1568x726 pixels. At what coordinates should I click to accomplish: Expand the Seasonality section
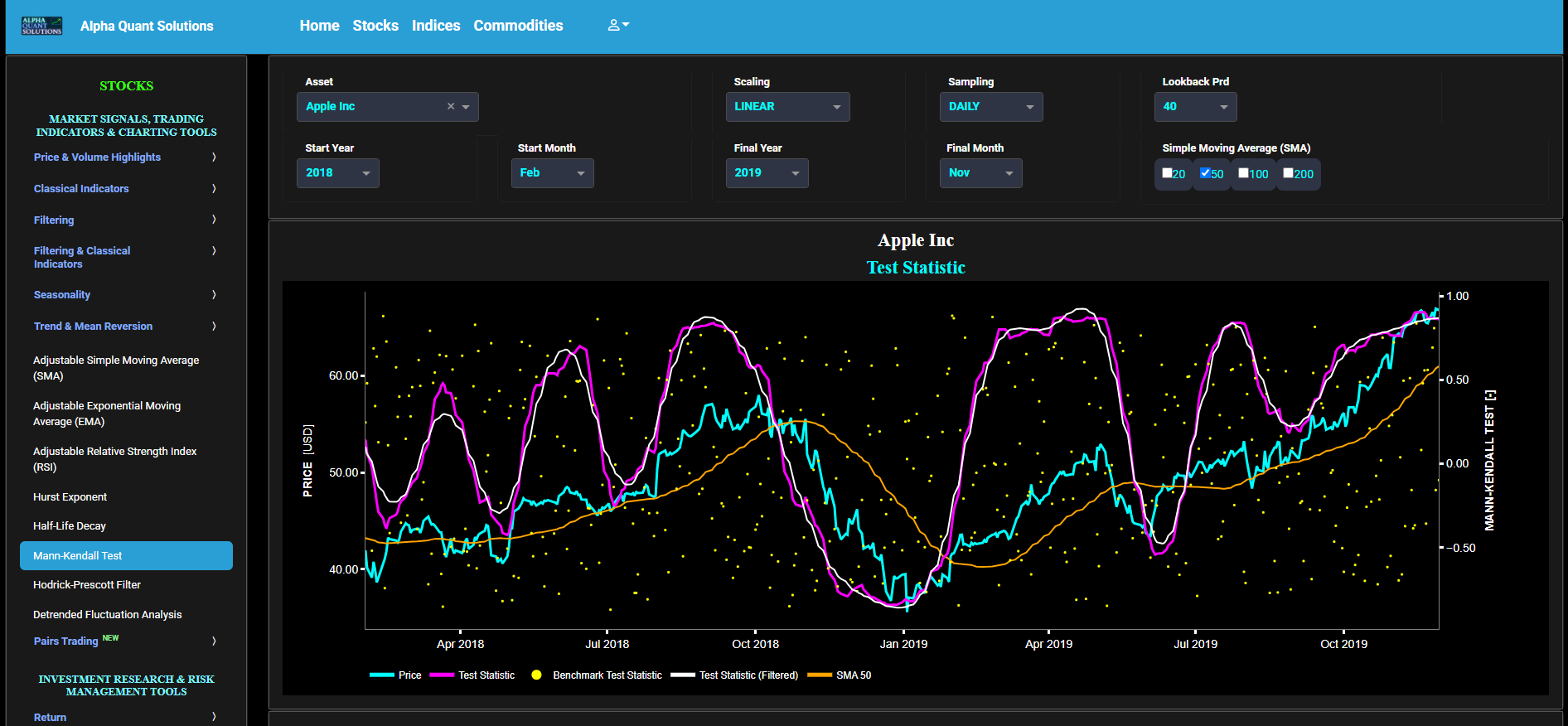125,295
